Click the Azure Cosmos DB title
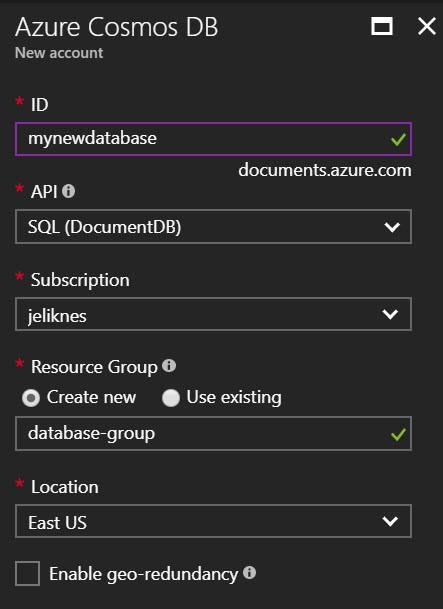 (x=117, y=27)
